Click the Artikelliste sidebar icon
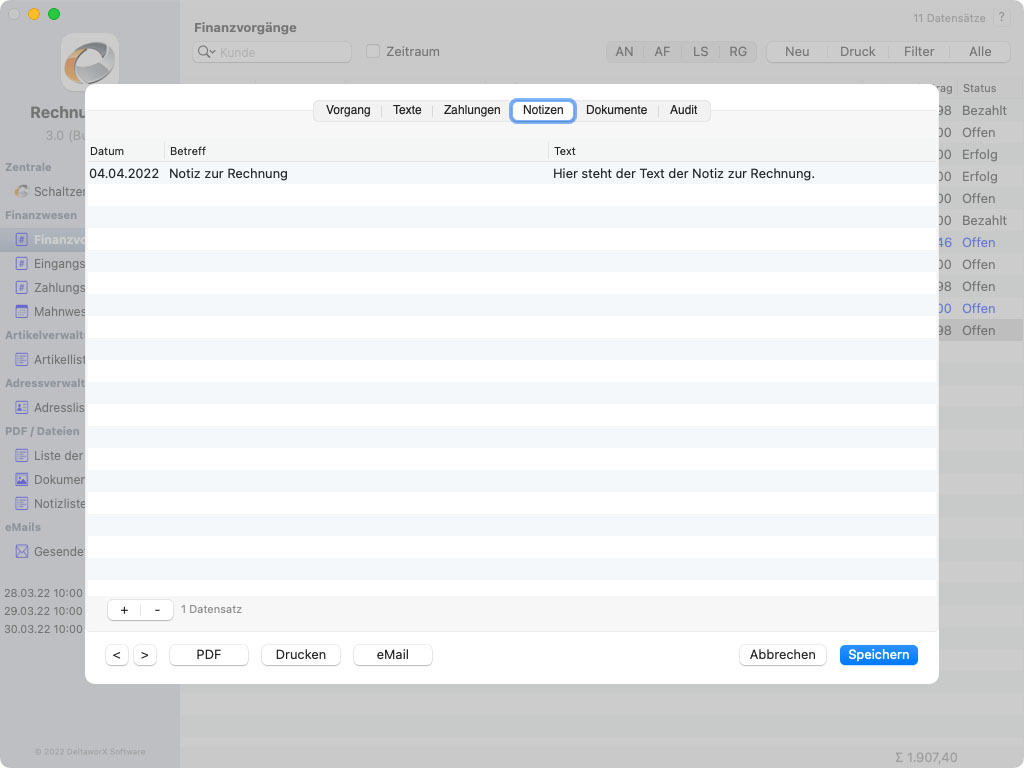Screen dimensions: 1024x768 tap(22, 359)
